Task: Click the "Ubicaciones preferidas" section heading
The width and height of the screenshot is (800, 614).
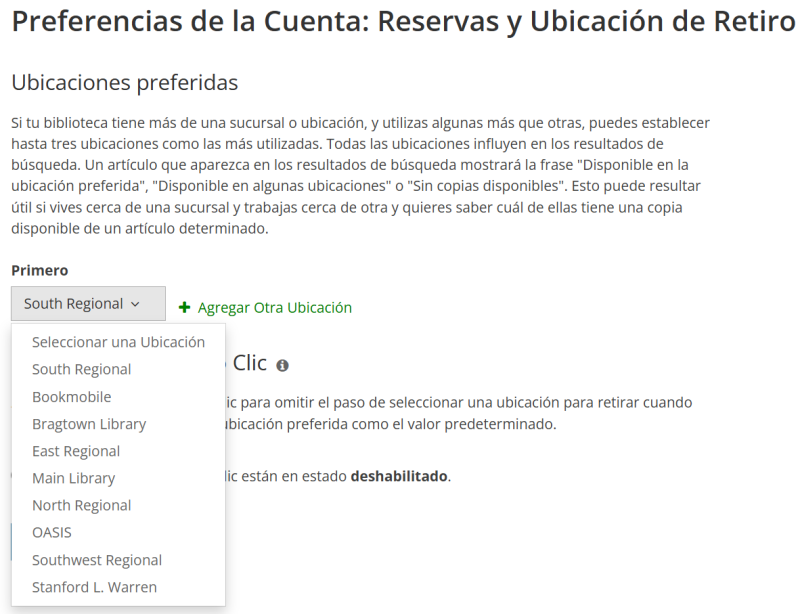Action: click(125, 82)
